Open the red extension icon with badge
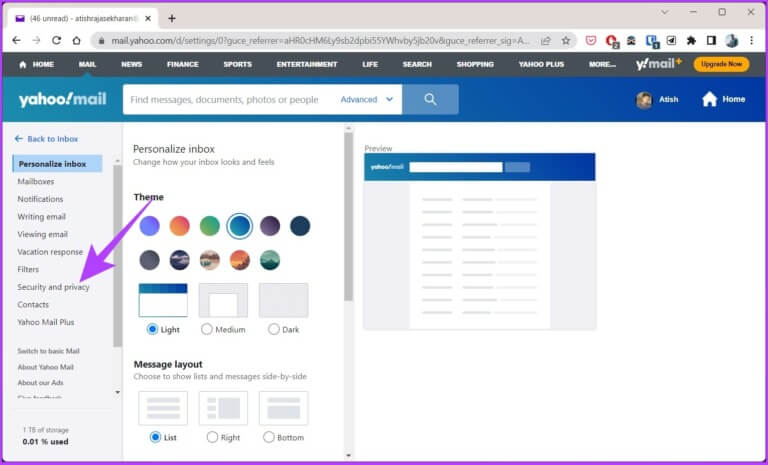The image size is (768, 465). point(611,41)
